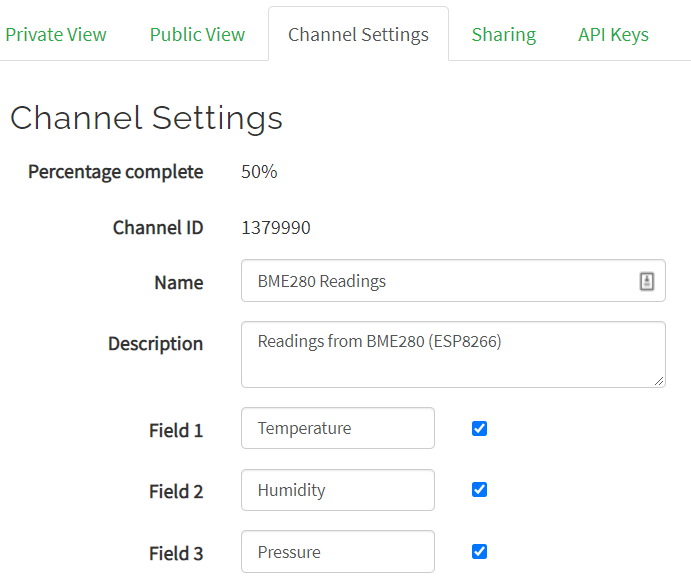Click the Channel Settings page heading
Viewport: 691px width, 580px height.
(x=147, y=118)
